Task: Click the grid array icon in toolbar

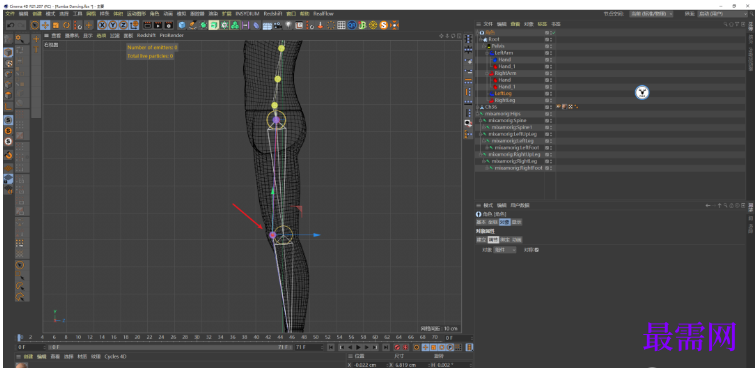Action: [x=341, y=25]
